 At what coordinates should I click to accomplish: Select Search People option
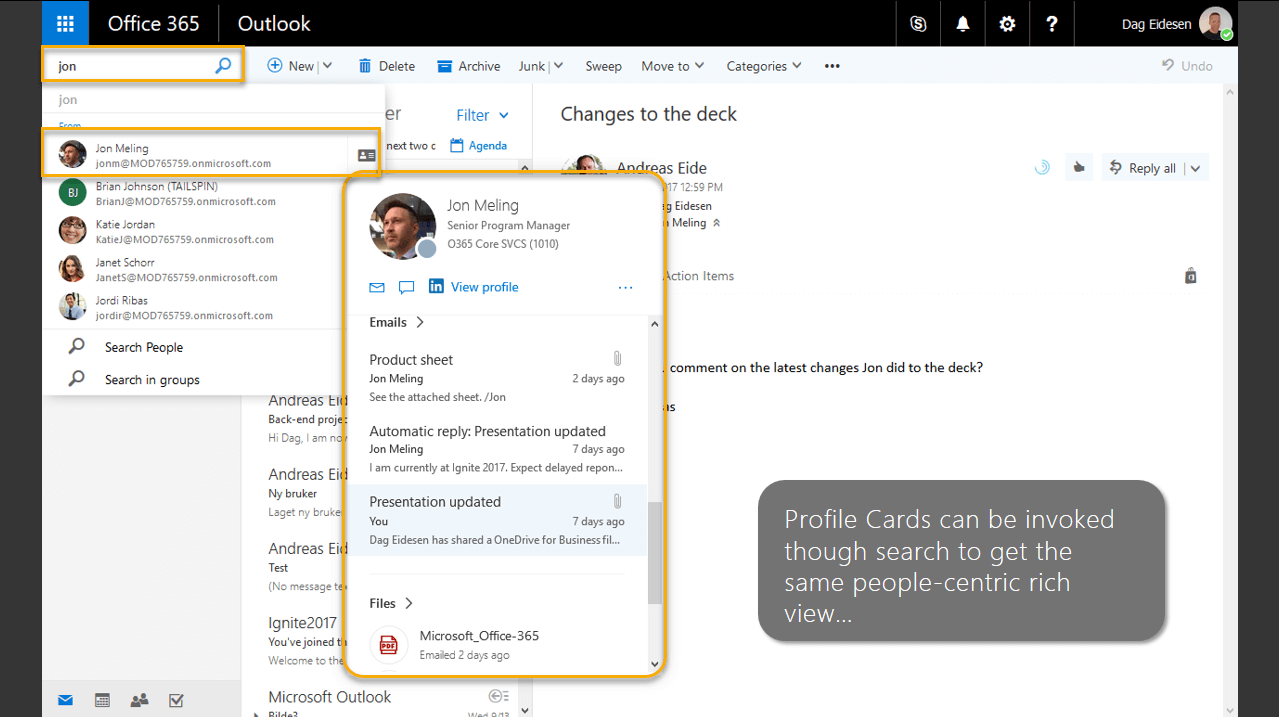pos(144,347)
